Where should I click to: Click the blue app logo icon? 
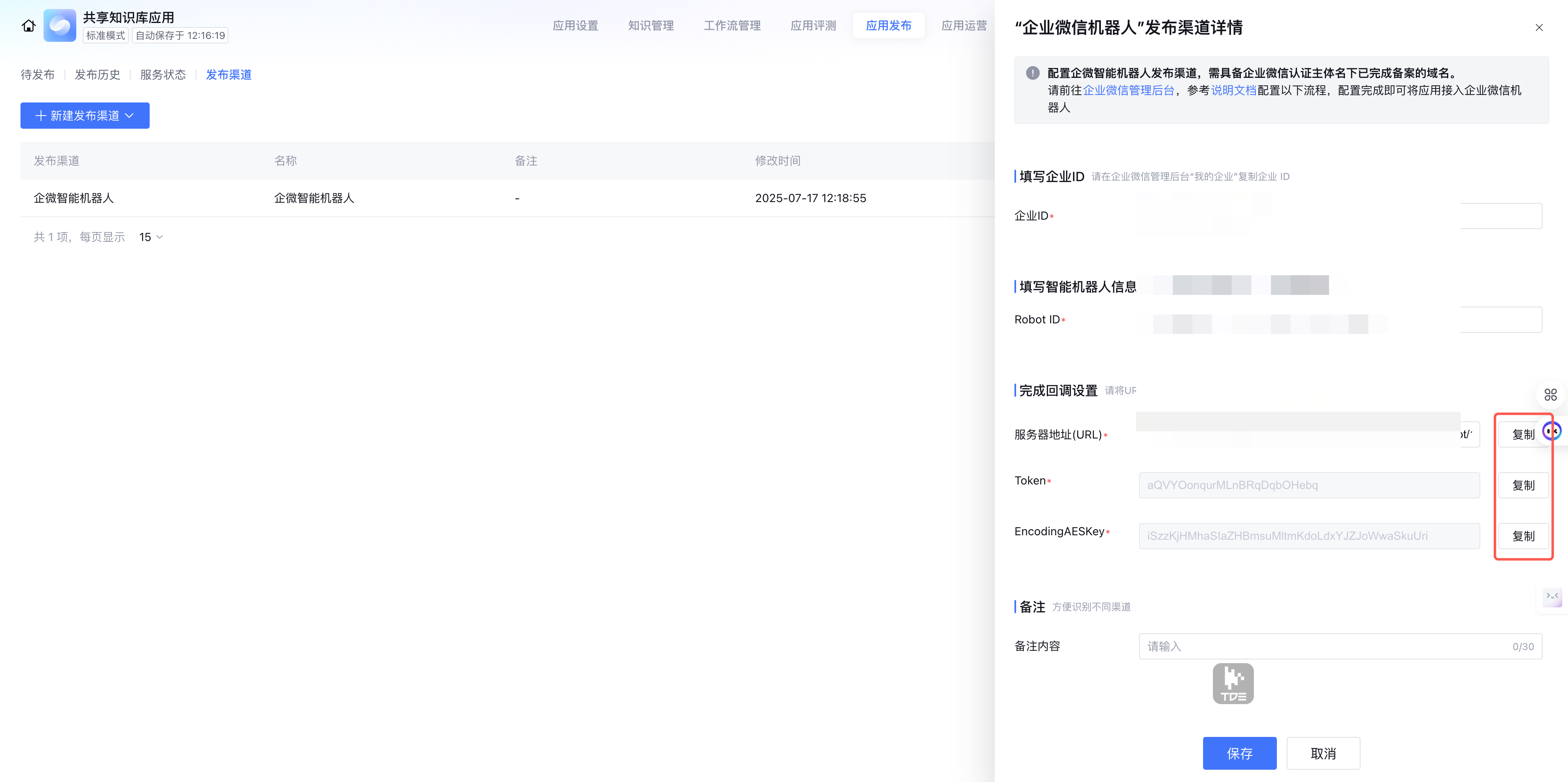point(59,25)
